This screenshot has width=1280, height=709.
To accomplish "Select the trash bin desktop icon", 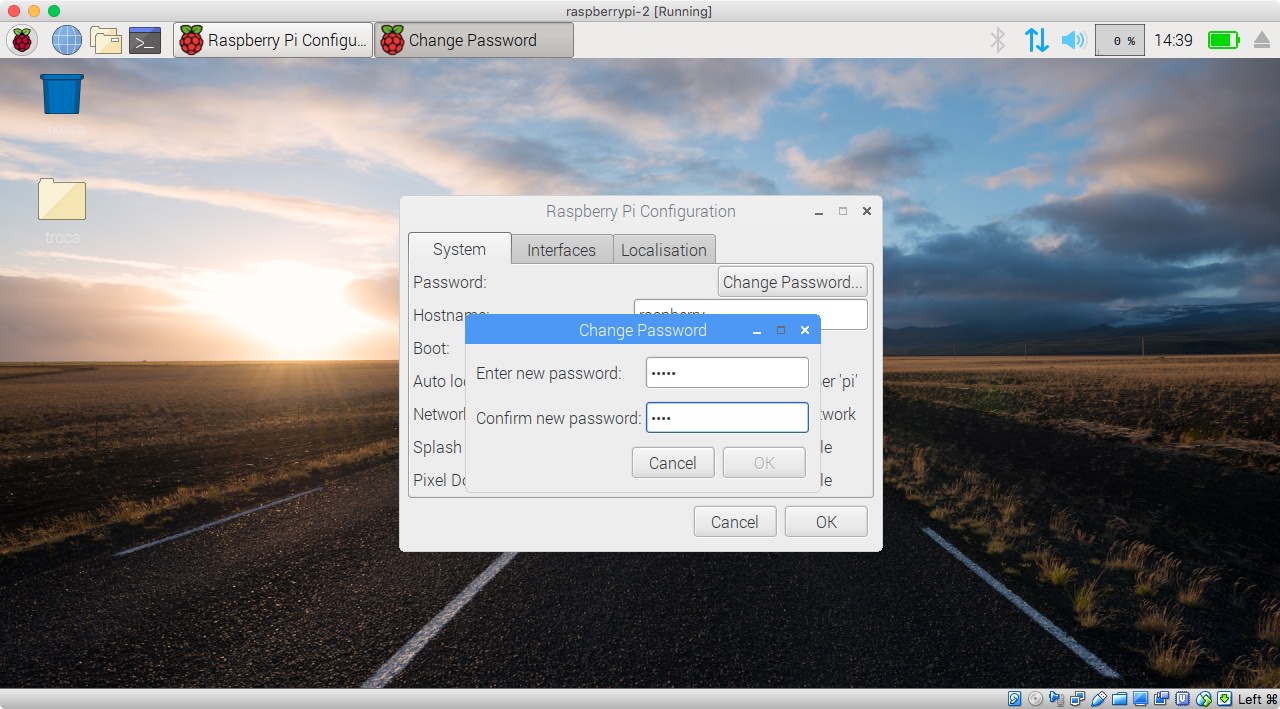I will click(x=62, y=94).
